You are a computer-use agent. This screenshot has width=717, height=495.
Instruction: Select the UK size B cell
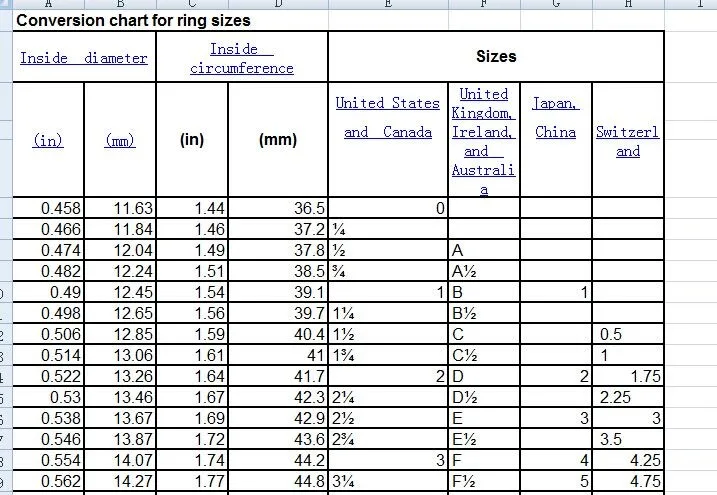484,292
